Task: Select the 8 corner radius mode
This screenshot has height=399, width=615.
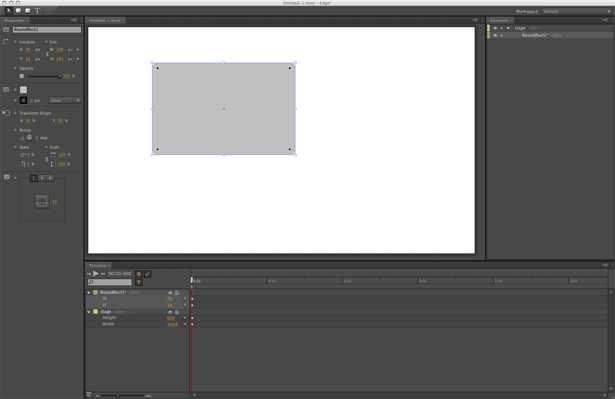Action: (x=50, y=178)
